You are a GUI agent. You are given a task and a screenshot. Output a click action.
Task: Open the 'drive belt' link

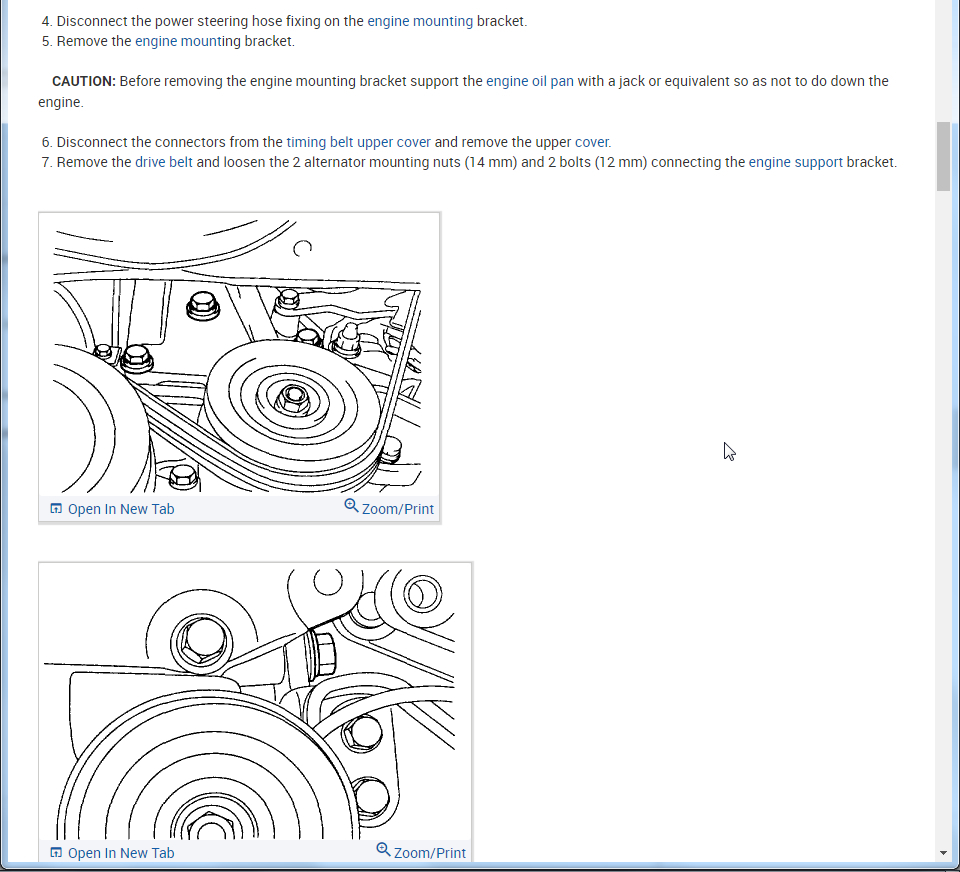(163, 162)
